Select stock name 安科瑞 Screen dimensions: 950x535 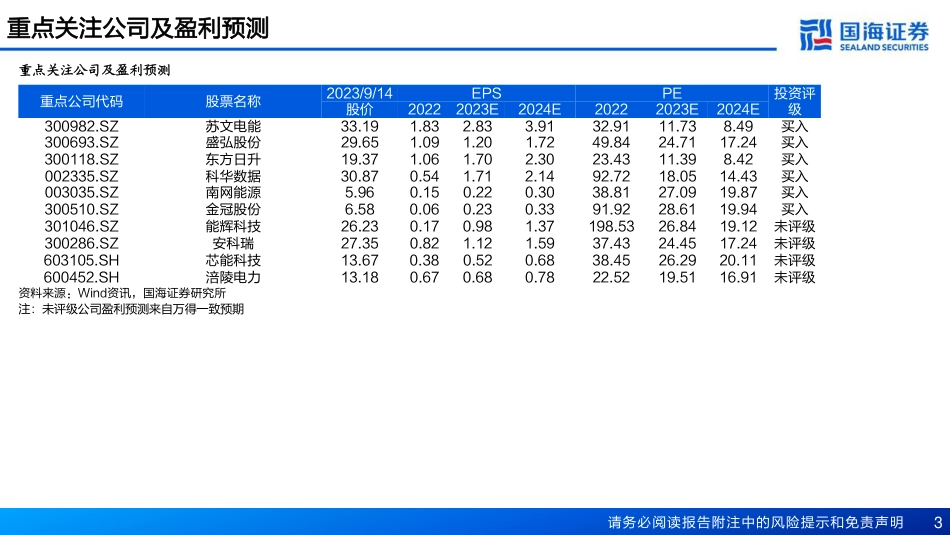233,244
